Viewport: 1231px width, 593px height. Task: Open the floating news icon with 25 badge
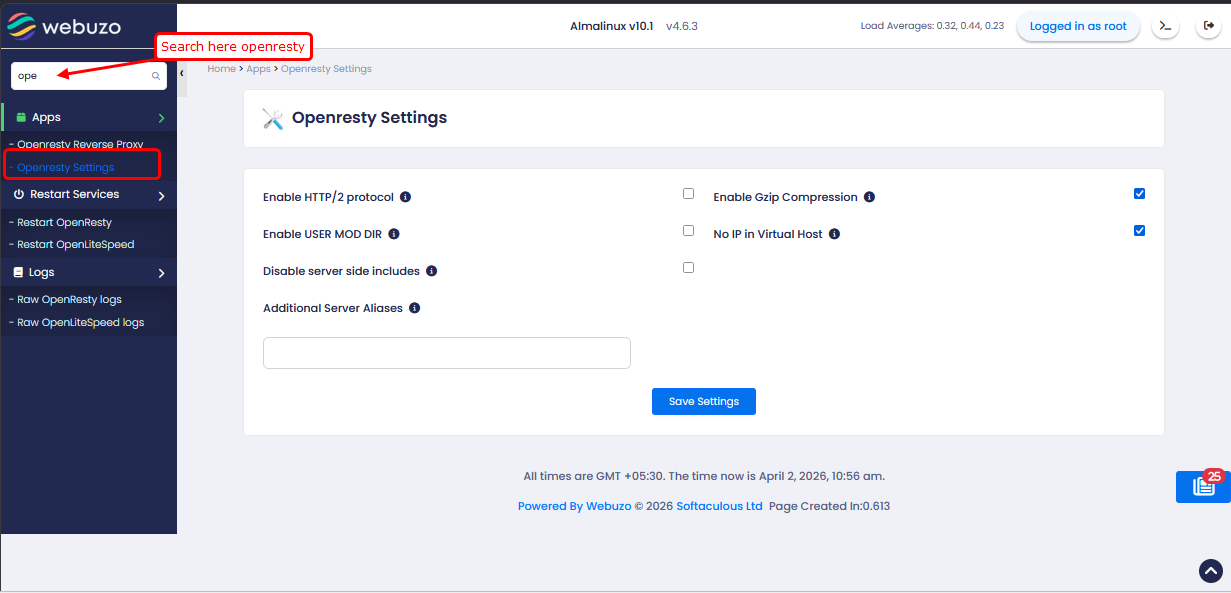(x=1203, y=486)
